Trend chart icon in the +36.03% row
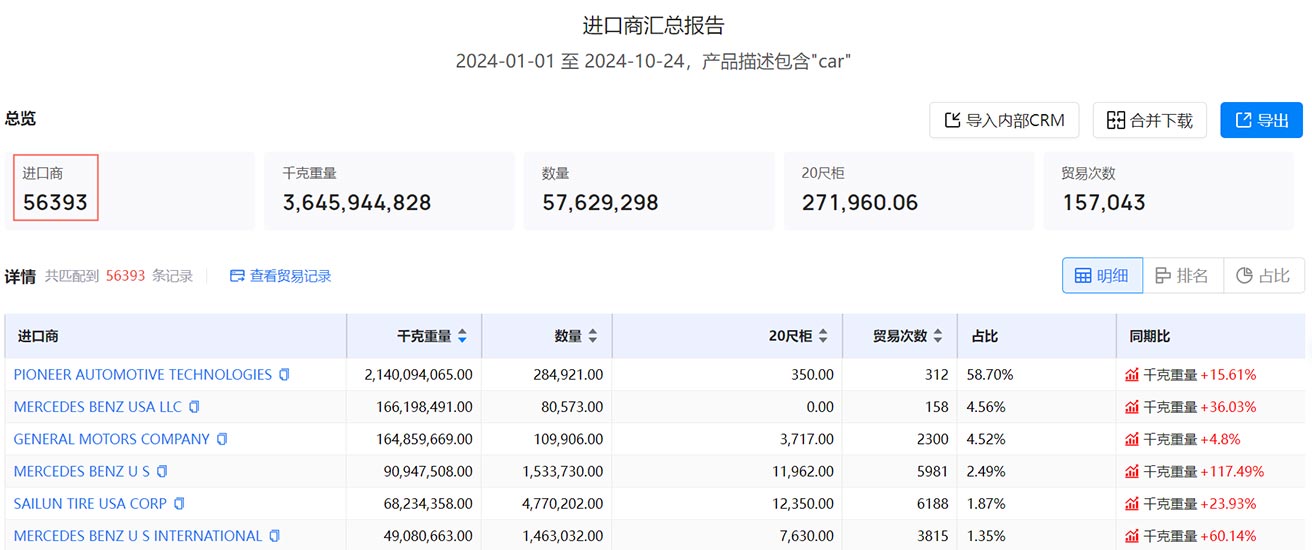Screen dimensions: 1312x550 (x=1132, y=407)
